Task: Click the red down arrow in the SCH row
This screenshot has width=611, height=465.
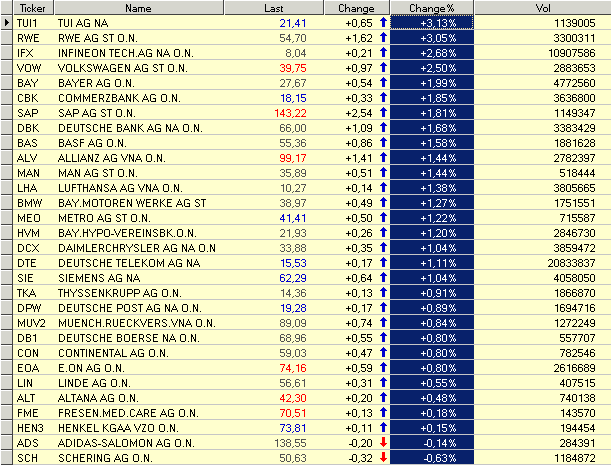Action: pyautogui.click(x=383, y=458)
